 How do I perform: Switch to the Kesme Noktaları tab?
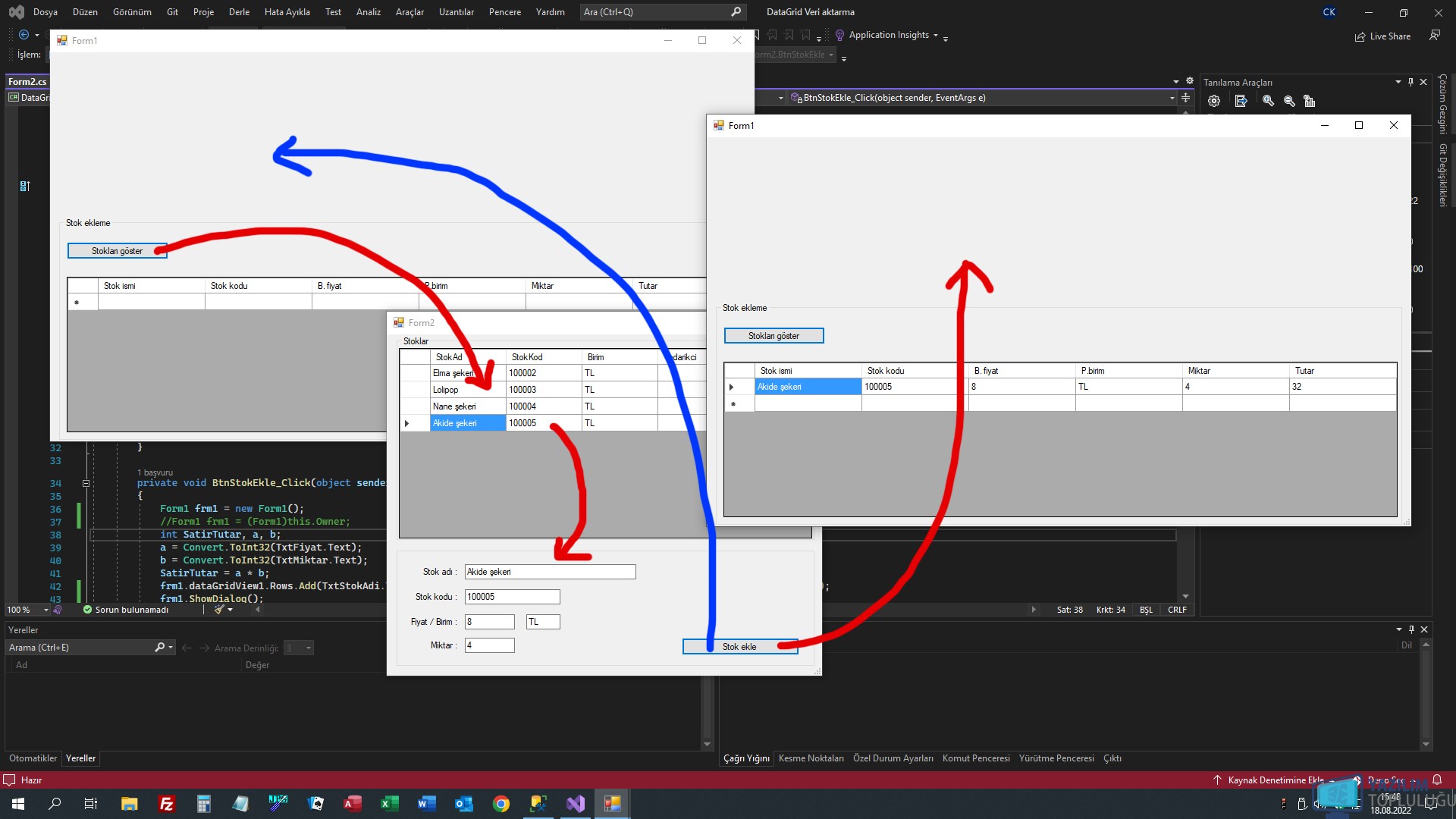click(811, 758)
